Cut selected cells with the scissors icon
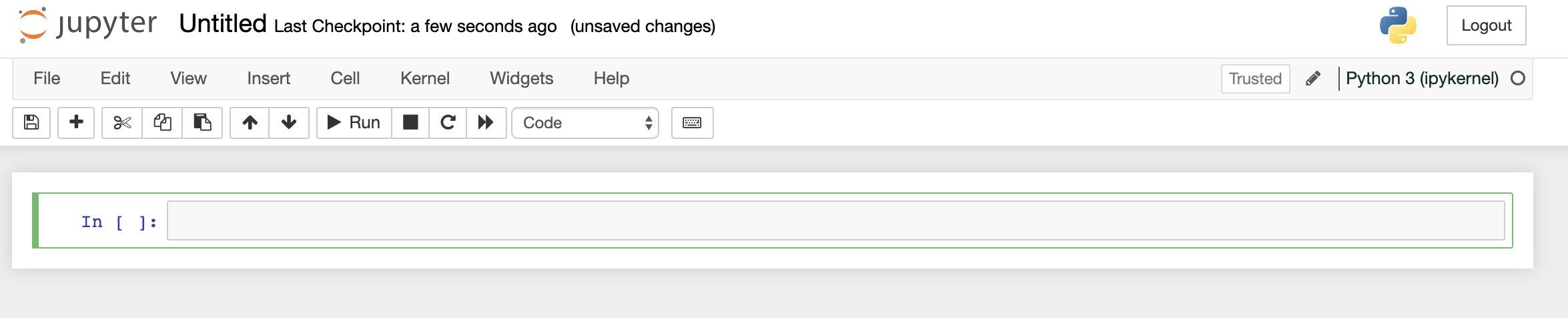Viewport: 1568px width, 318px height. tap(122, 123)
